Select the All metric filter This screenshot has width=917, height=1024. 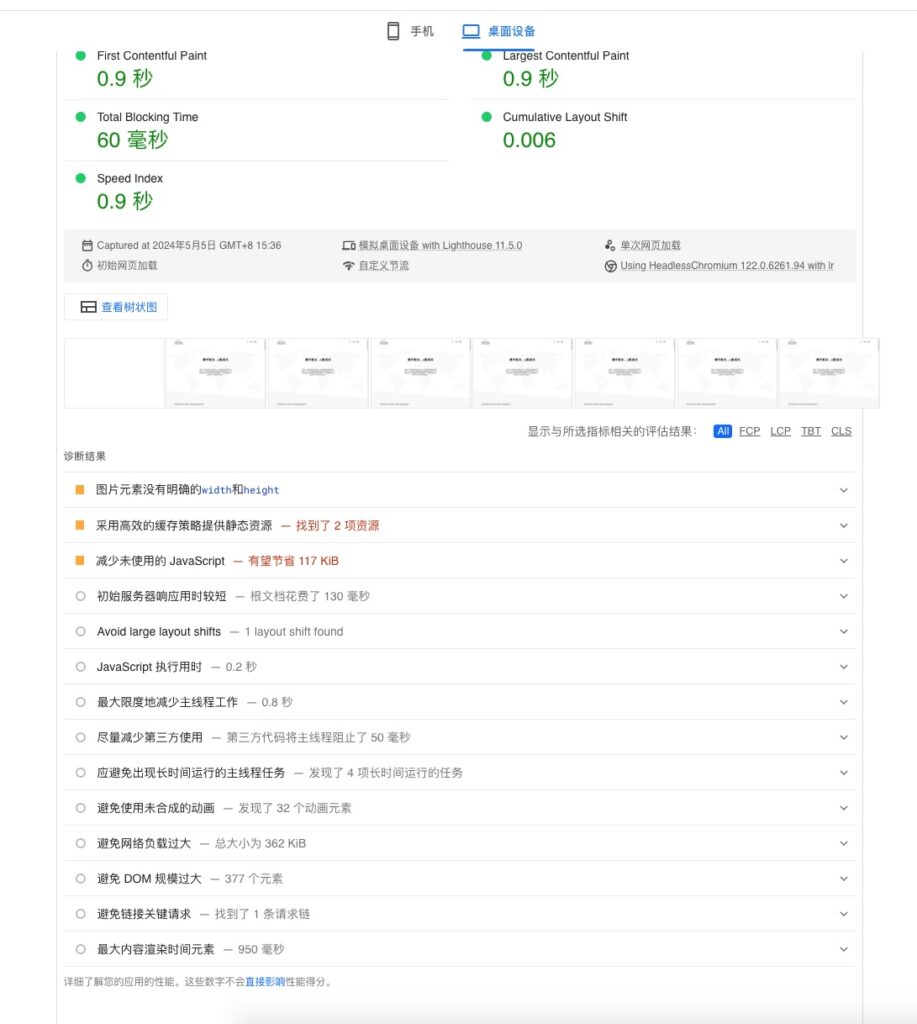pyautogui.click(x=722, y=431)
